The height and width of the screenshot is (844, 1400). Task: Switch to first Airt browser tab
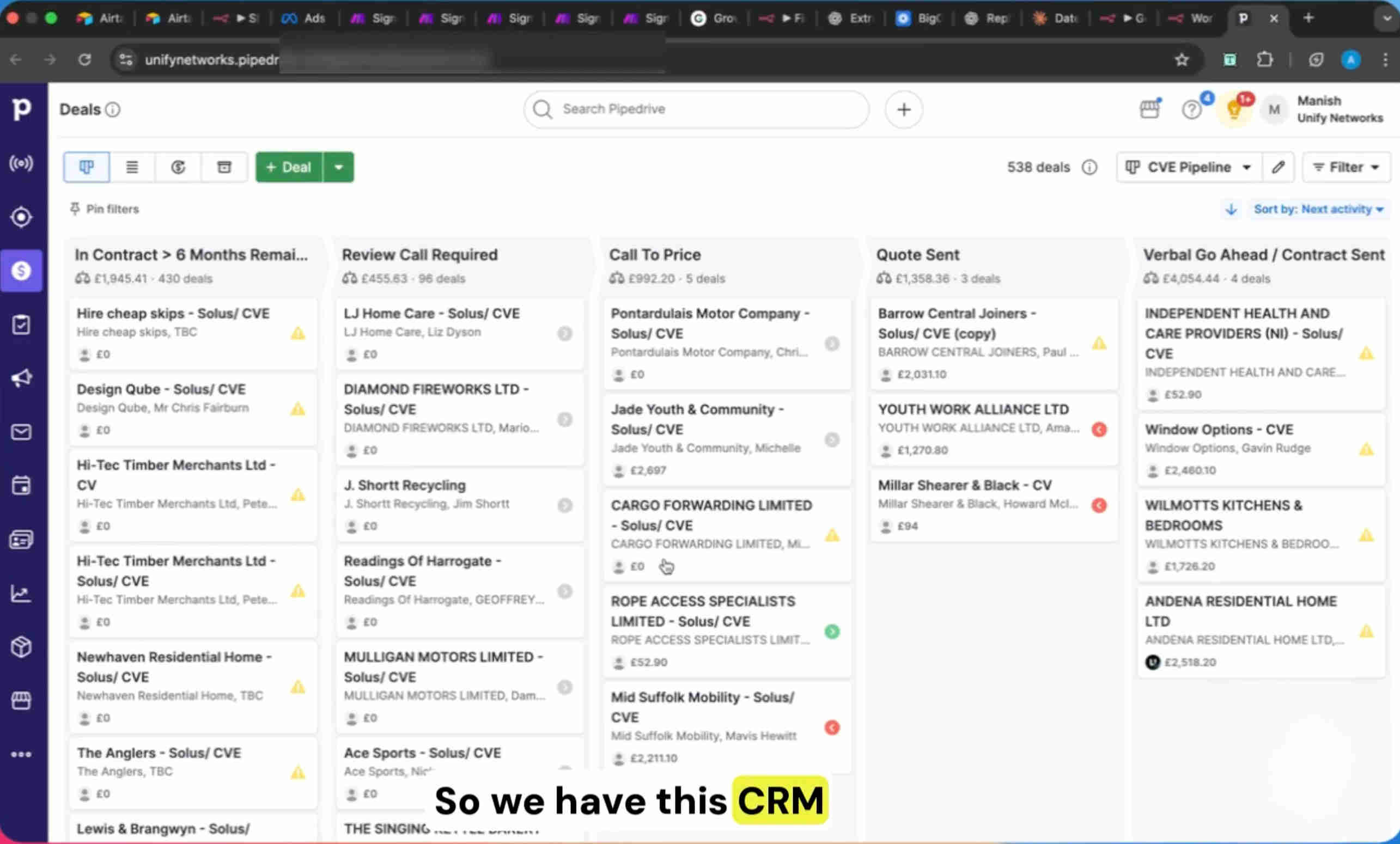pos(100,18)
